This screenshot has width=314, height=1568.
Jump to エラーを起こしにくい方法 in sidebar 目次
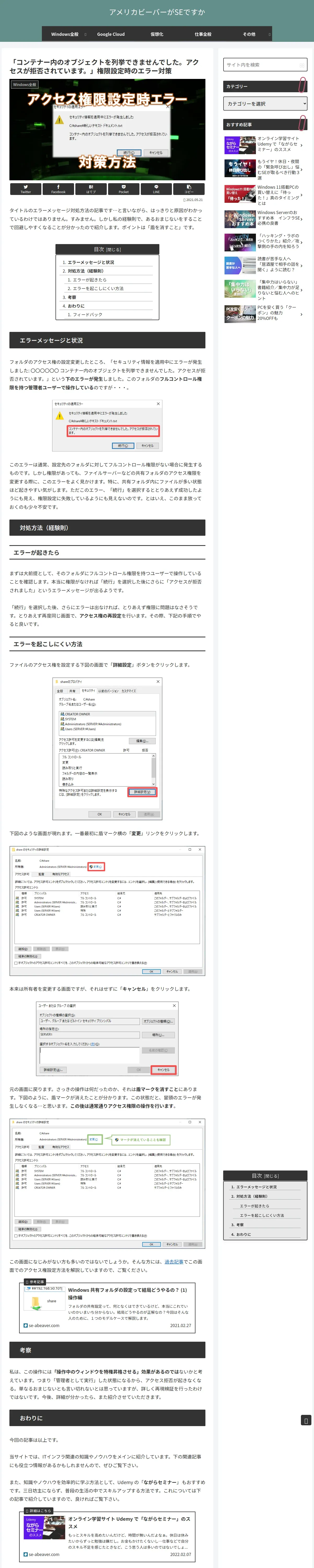point(262,1215)
